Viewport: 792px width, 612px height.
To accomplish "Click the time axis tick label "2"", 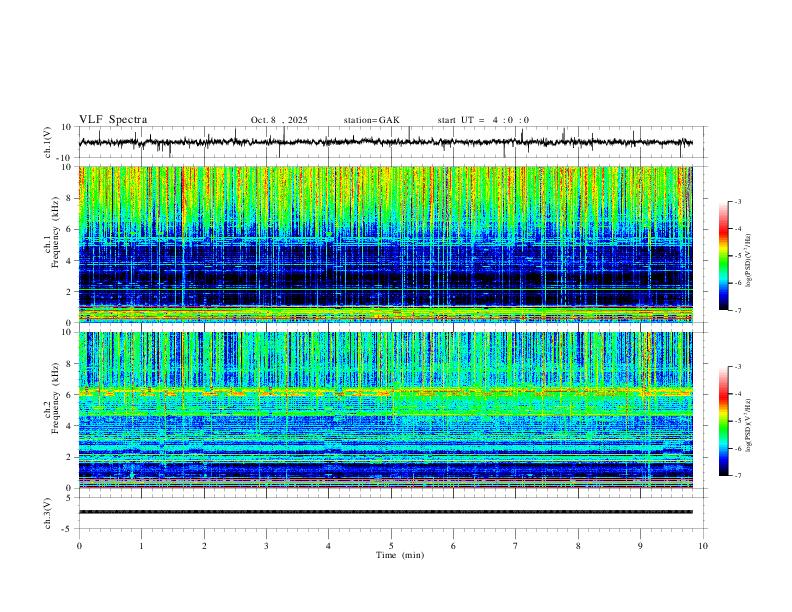I will click(x=204, y=546).
